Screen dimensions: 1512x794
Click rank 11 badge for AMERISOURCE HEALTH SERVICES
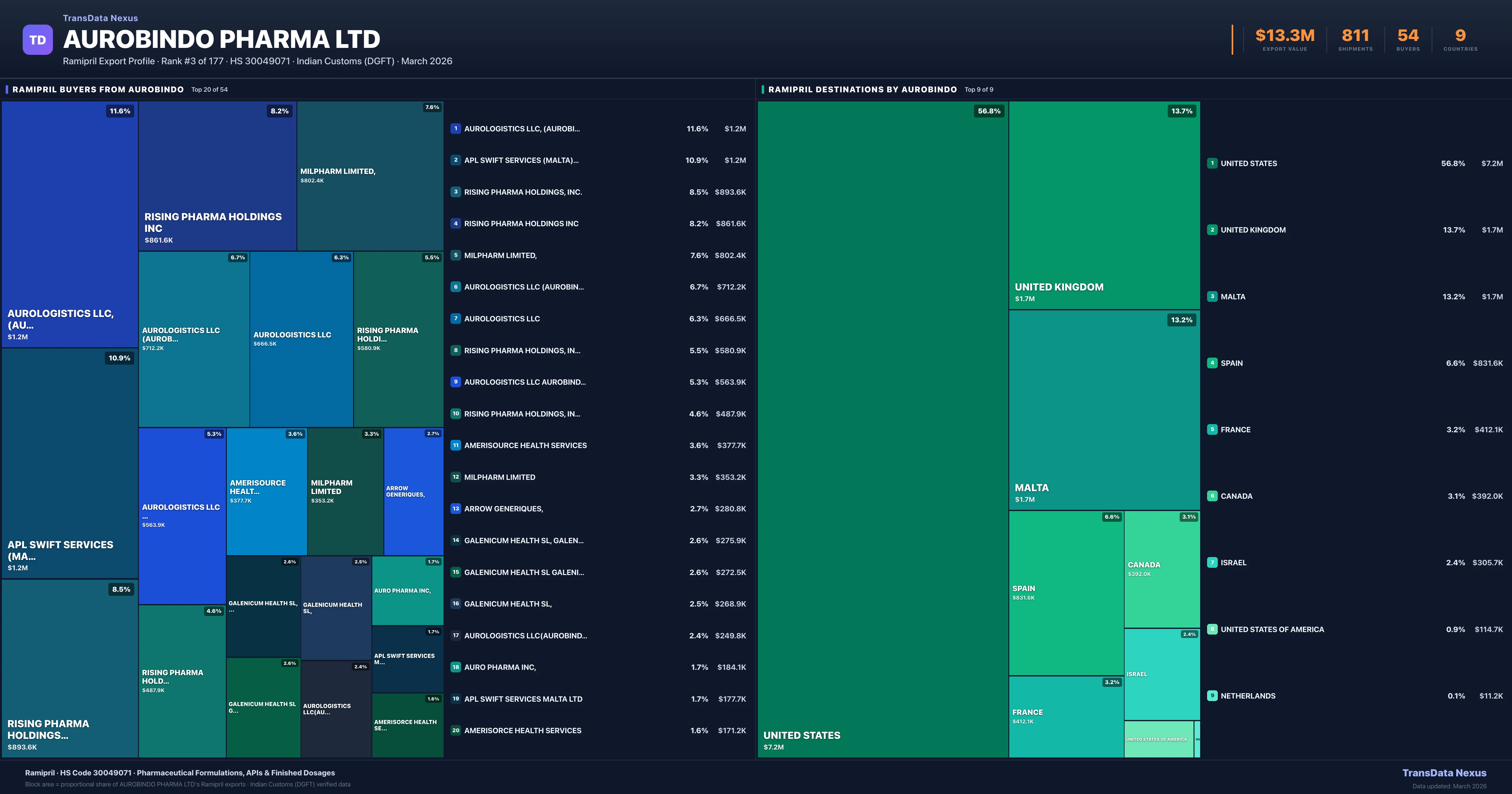pos(455,445)
